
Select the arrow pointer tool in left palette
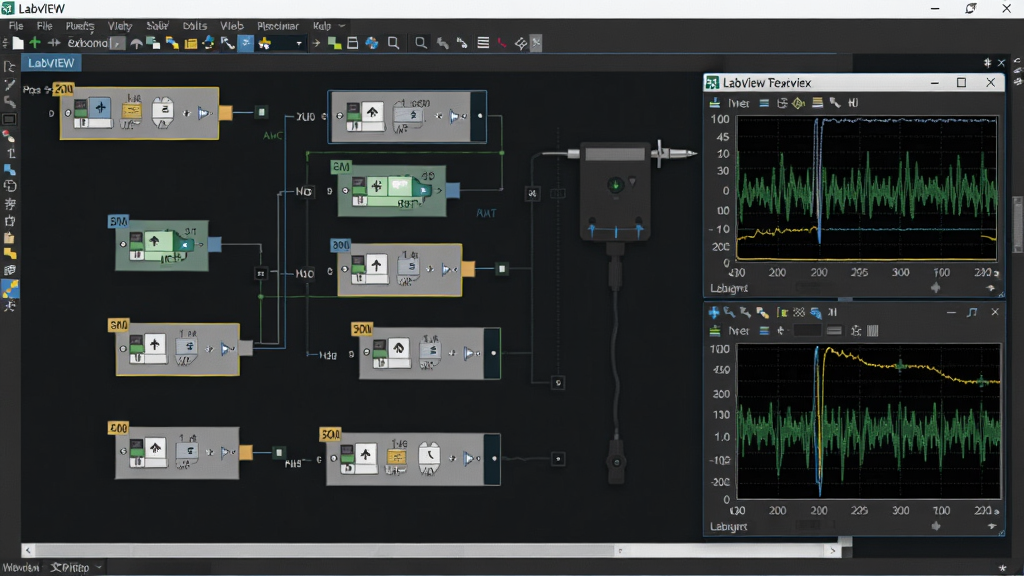(9, 67)
